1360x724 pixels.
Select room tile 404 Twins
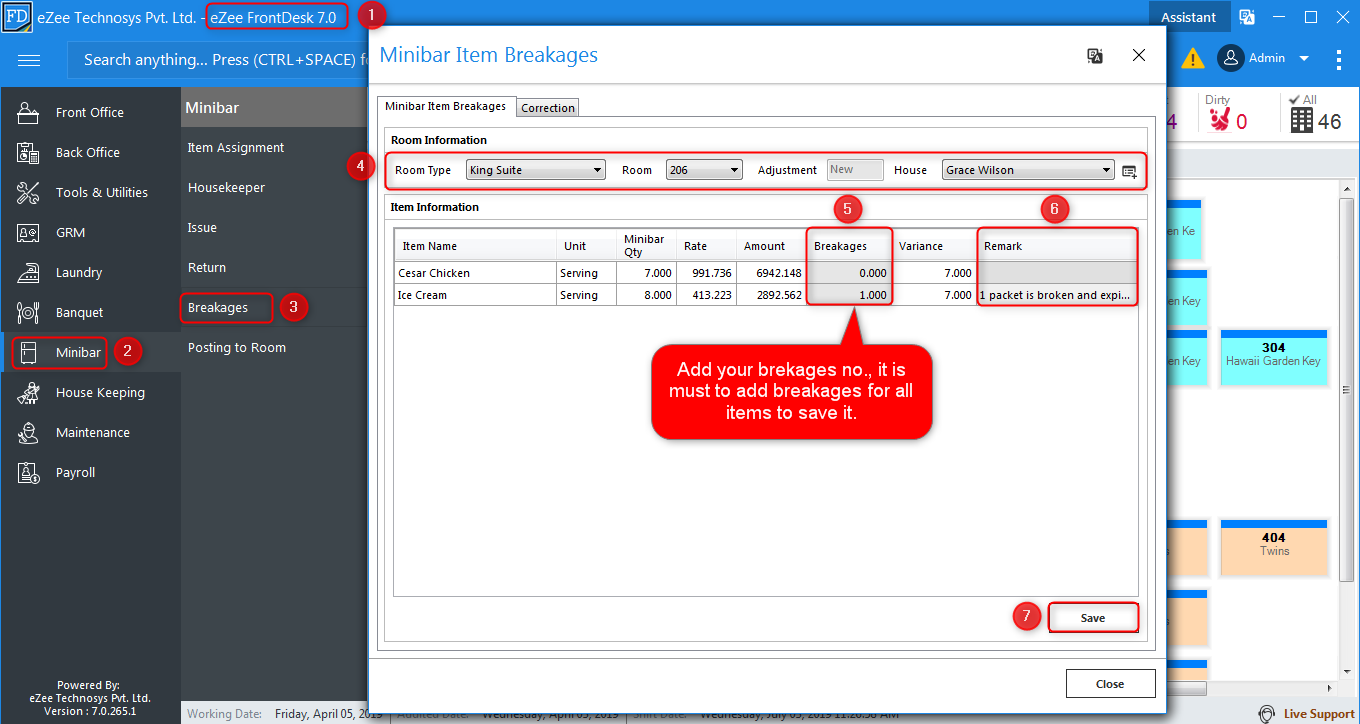point(1273,550)
